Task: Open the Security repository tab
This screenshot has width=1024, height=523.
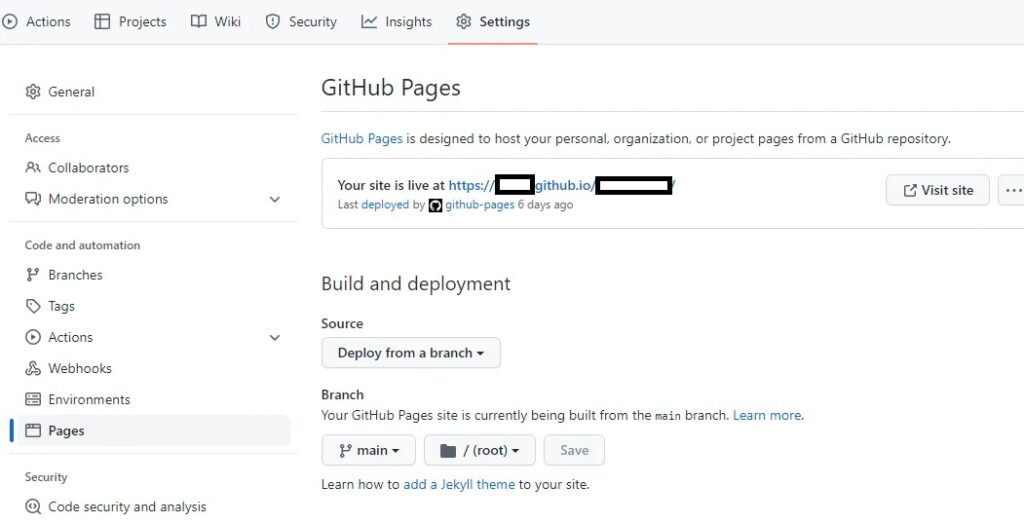Action: (x=300, y=22)
